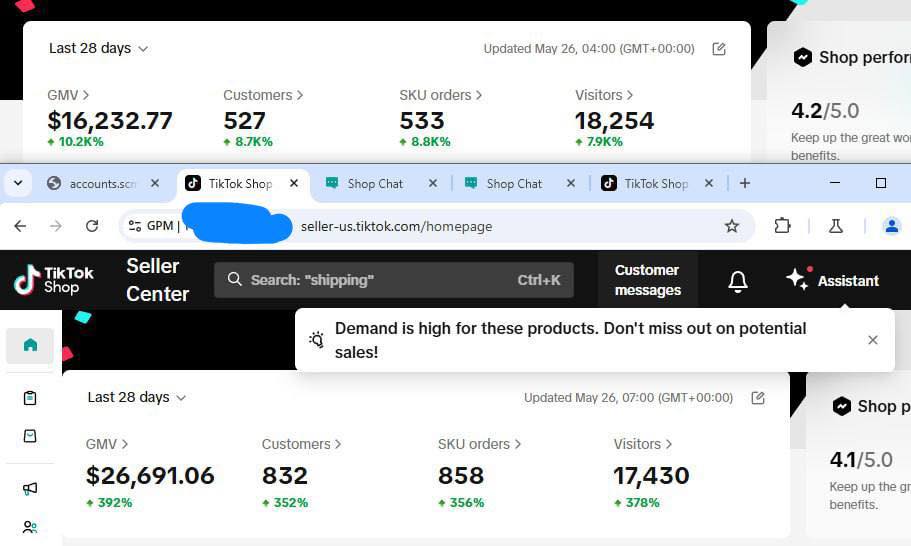
Task: Open Last 28 days dropdown in lower dashboard
Action: tap(137, 397)
